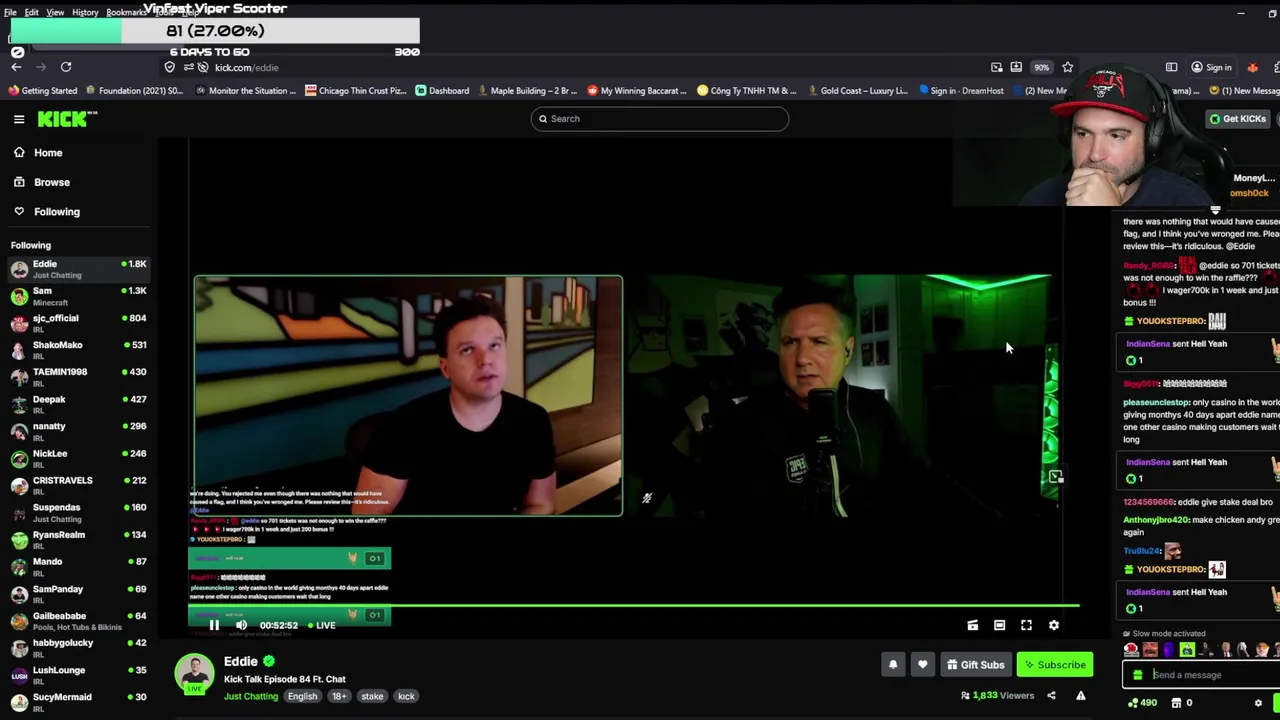Pause the live stream
Viewport: 1280px width, 720px height.
[x=214, y=625]
